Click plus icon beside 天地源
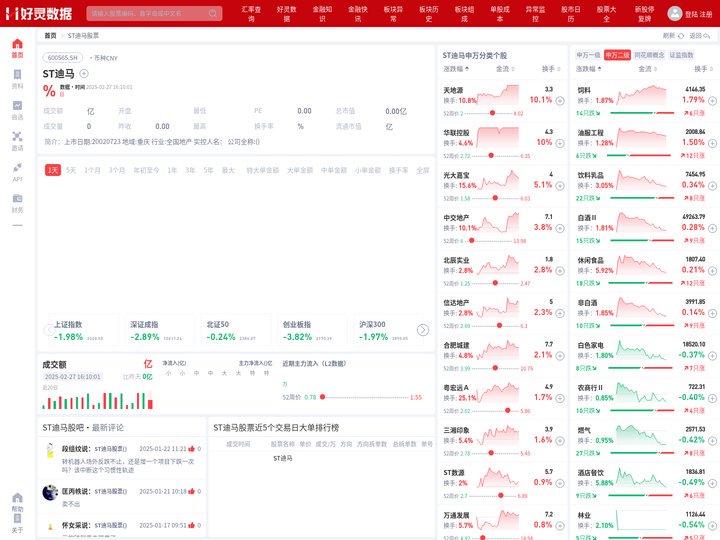This screenshot has height=540, width=720. tap(560, 101)
